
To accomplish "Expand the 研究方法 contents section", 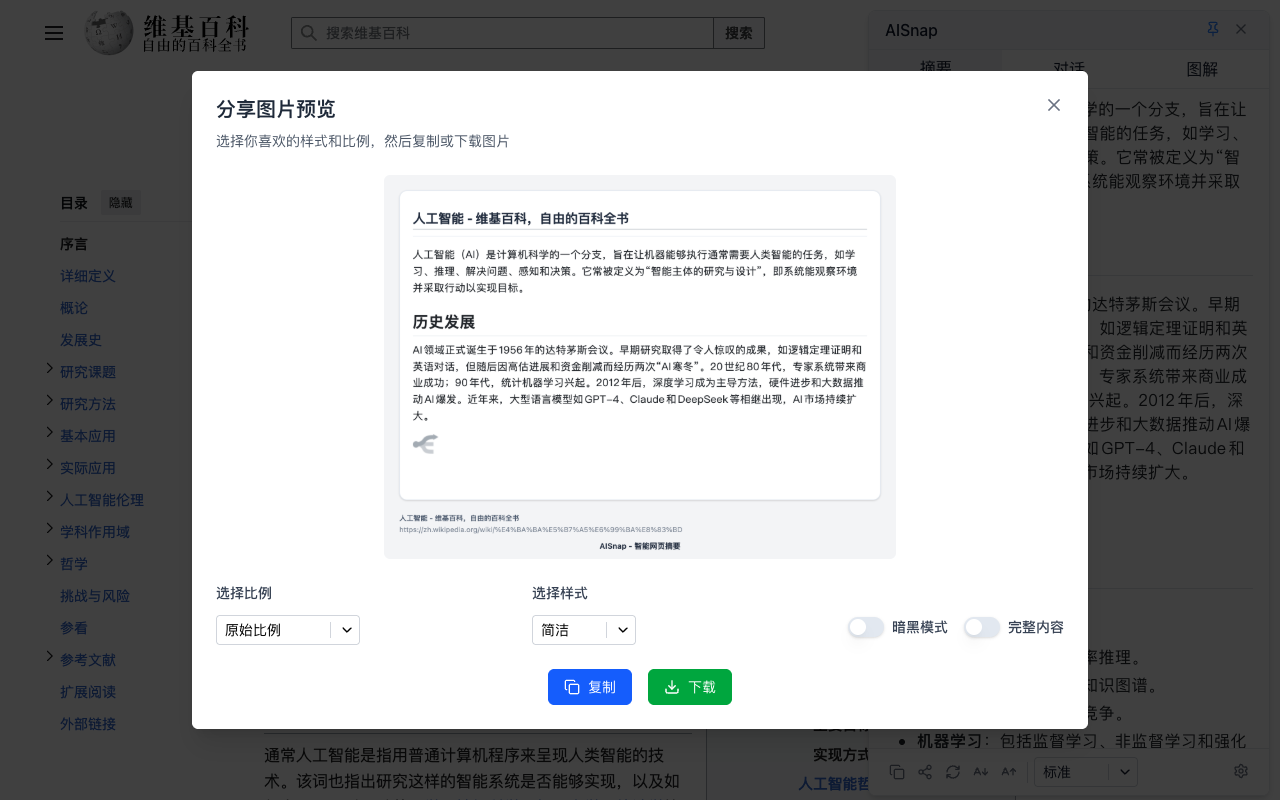I will (50, 402).
